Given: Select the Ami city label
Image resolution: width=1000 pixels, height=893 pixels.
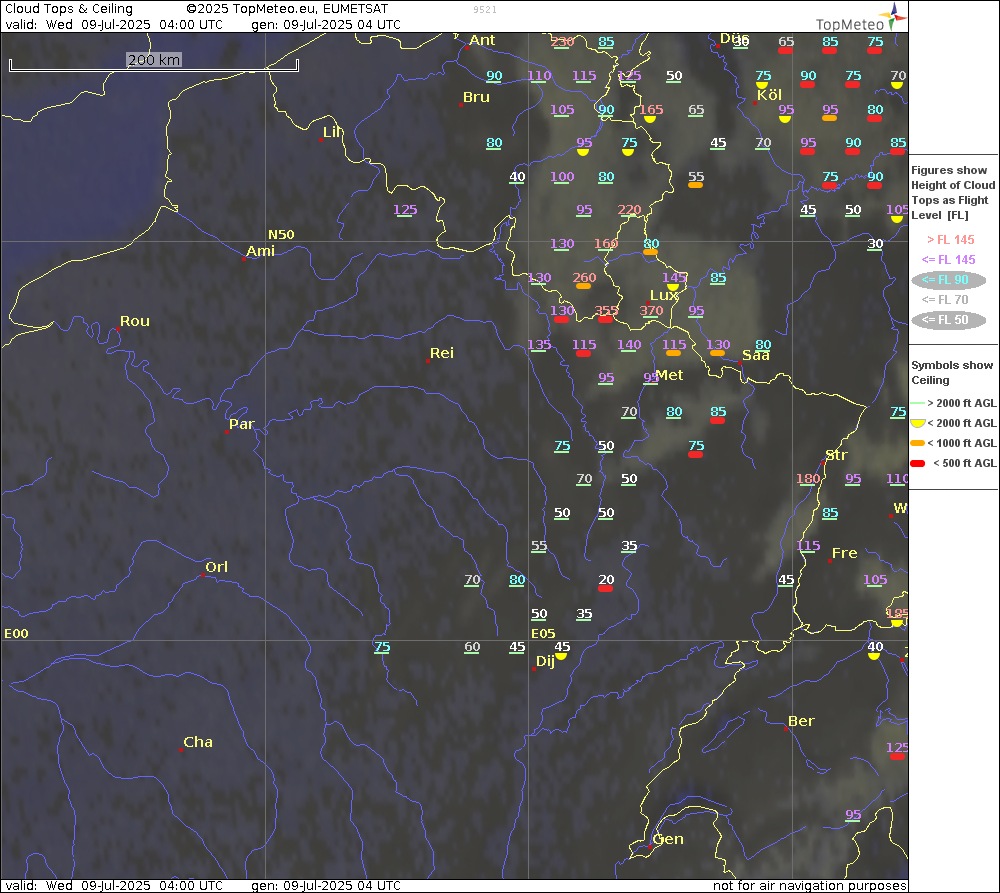Looking at the screenshot, I should (260, 251).
